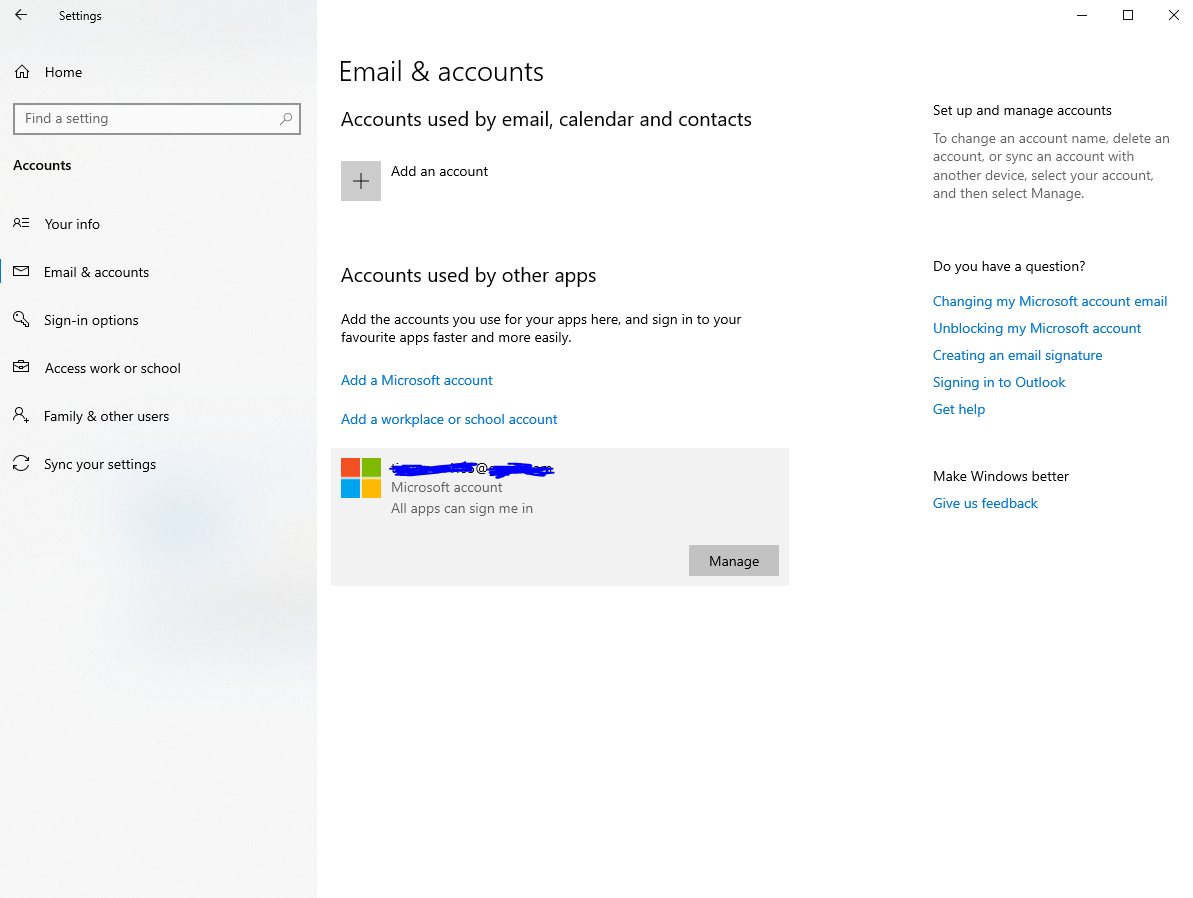This screenshot has height=898, width=1193.
Task: Click the Access work or school briefcase icon
Action: pyautogui.click(x=21, y=368)
